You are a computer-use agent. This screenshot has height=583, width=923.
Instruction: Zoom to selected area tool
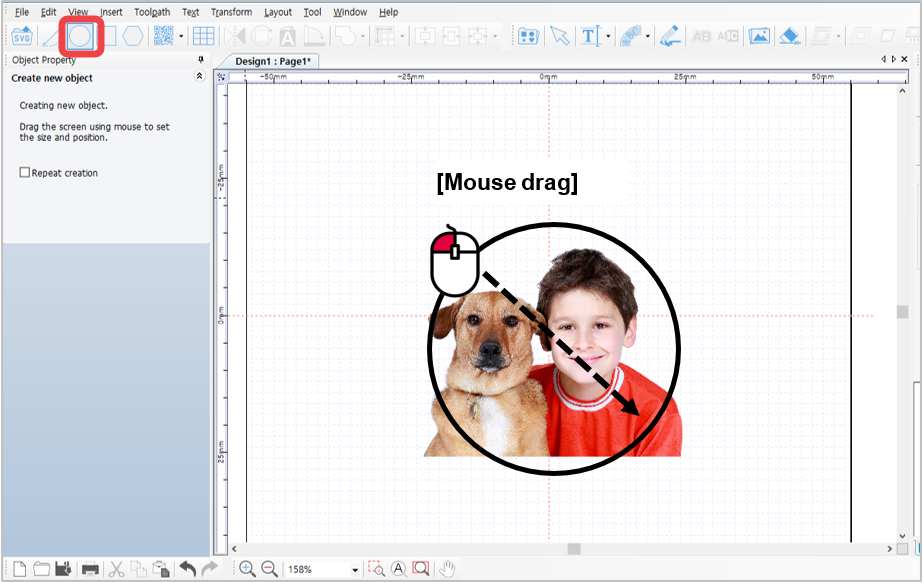pyautogui.click(x=376, y=569)
